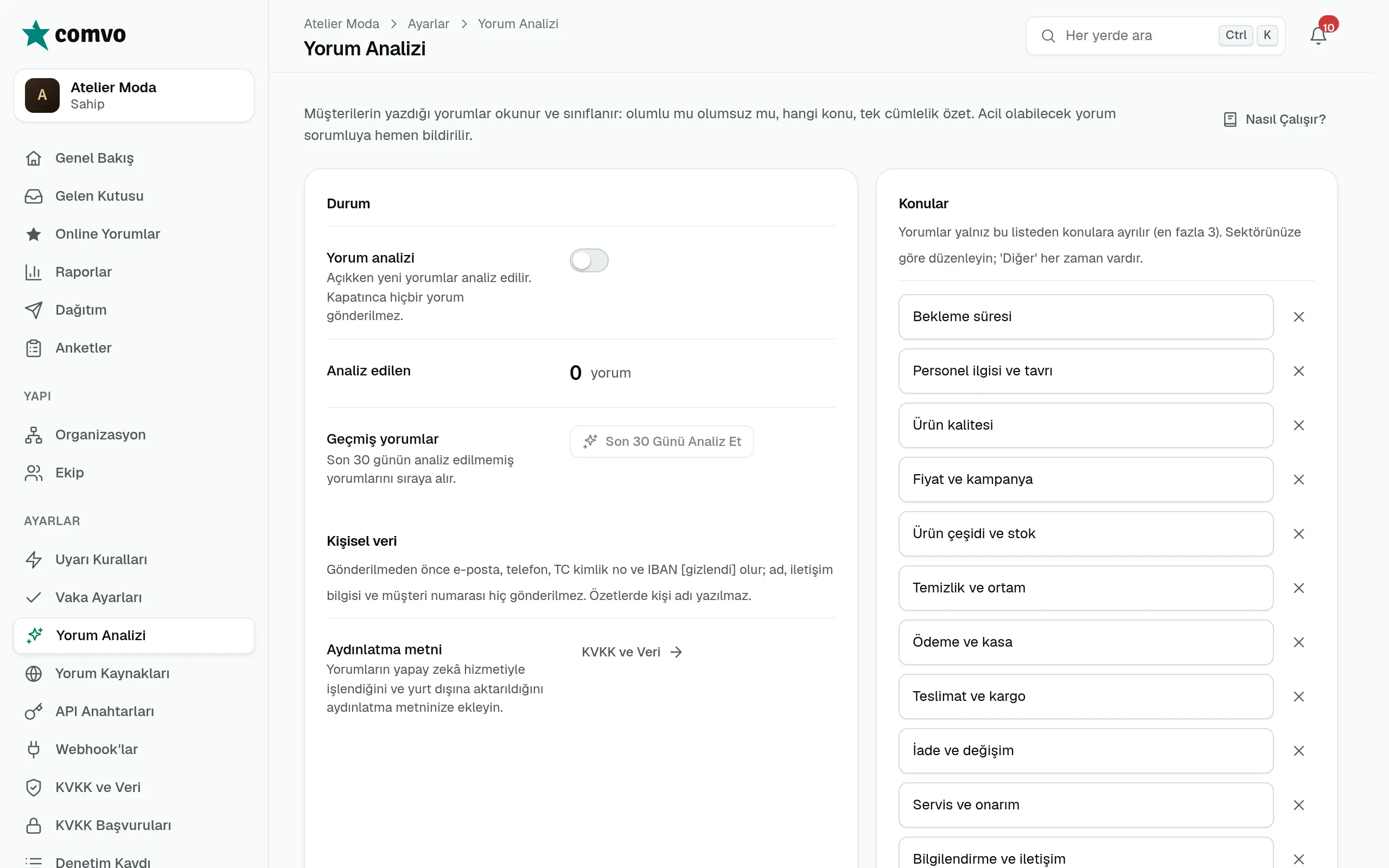This screenshot has height=868, width=1389.
Task: Click the Nasıl Çalışır book icon
Action: (1230, 119)
